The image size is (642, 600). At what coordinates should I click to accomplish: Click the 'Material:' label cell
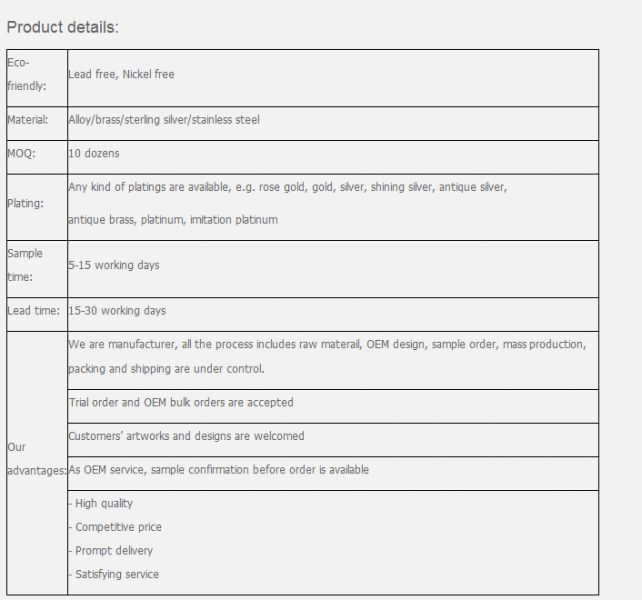28,120
